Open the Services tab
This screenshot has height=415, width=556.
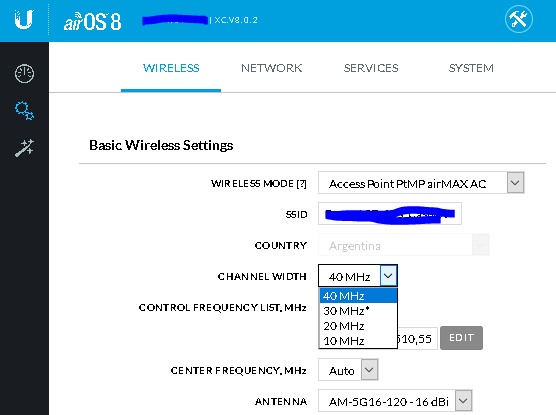pyautogui.click(x=371, y=68)
